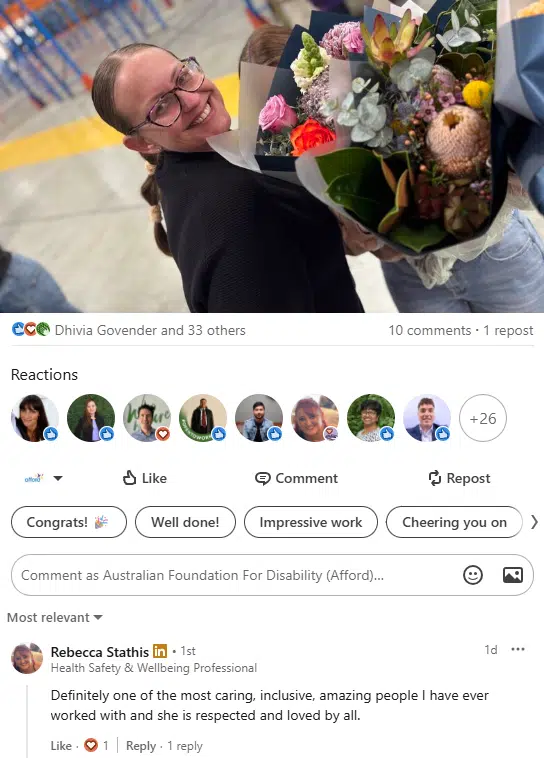
Task: Click the LinkedIn badge next to Rebecca Stathis
Action: (x=160, y=651)
